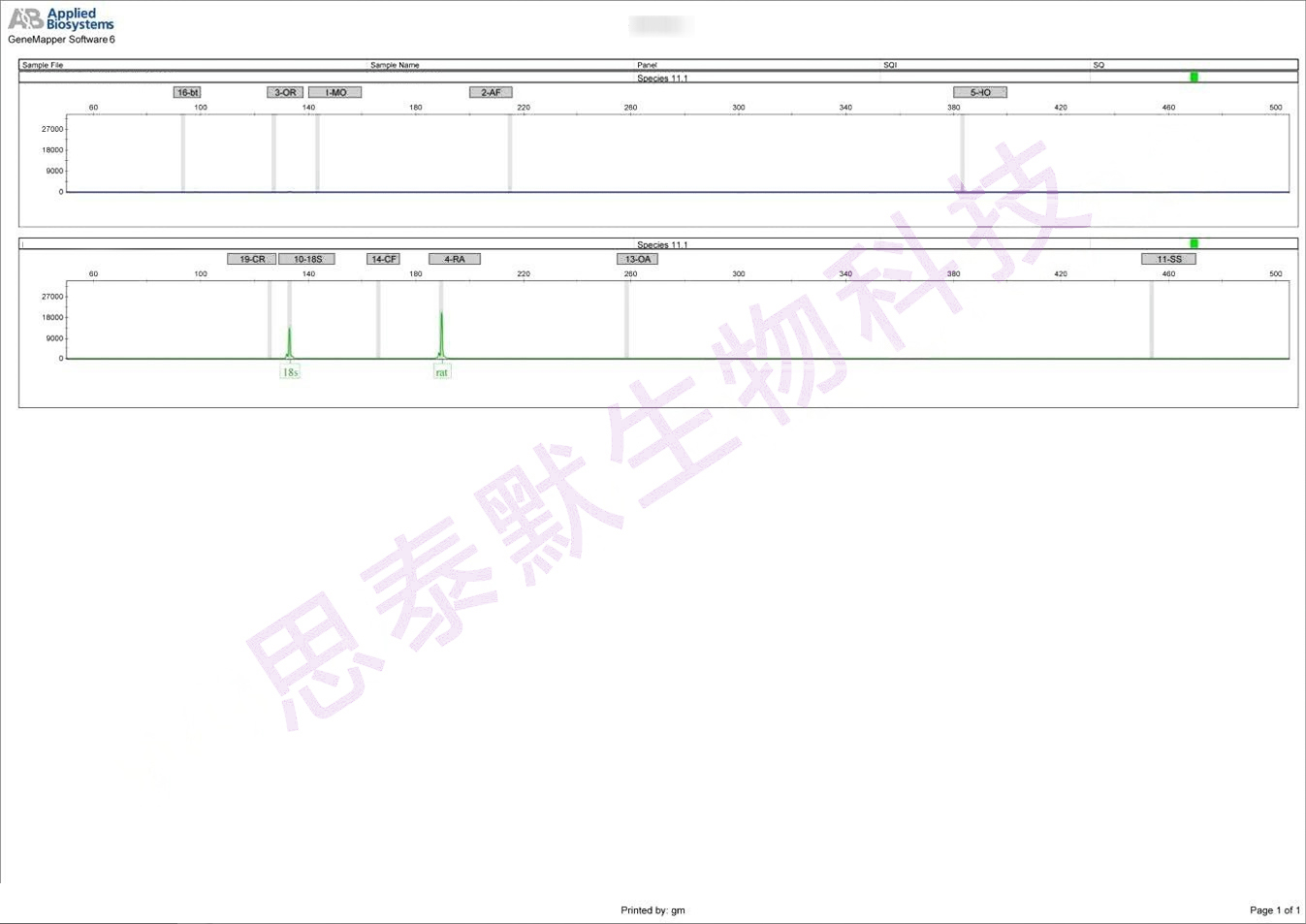This screenshot has width=1306, height=924.
Task: Select the 2-AF marker label
Action: (491, 92)
